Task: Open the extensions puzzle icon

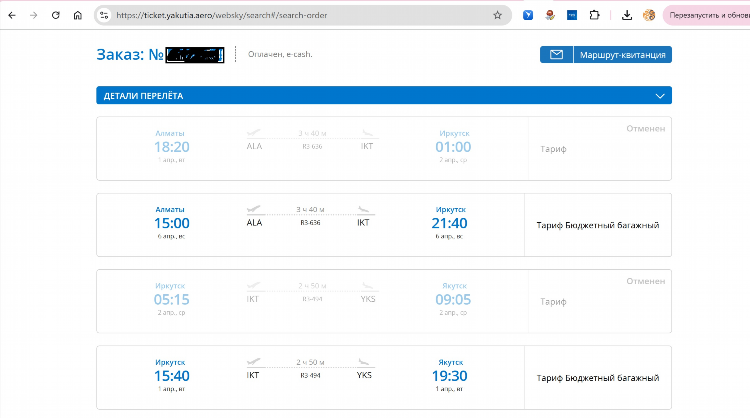Action: [594, 15]
